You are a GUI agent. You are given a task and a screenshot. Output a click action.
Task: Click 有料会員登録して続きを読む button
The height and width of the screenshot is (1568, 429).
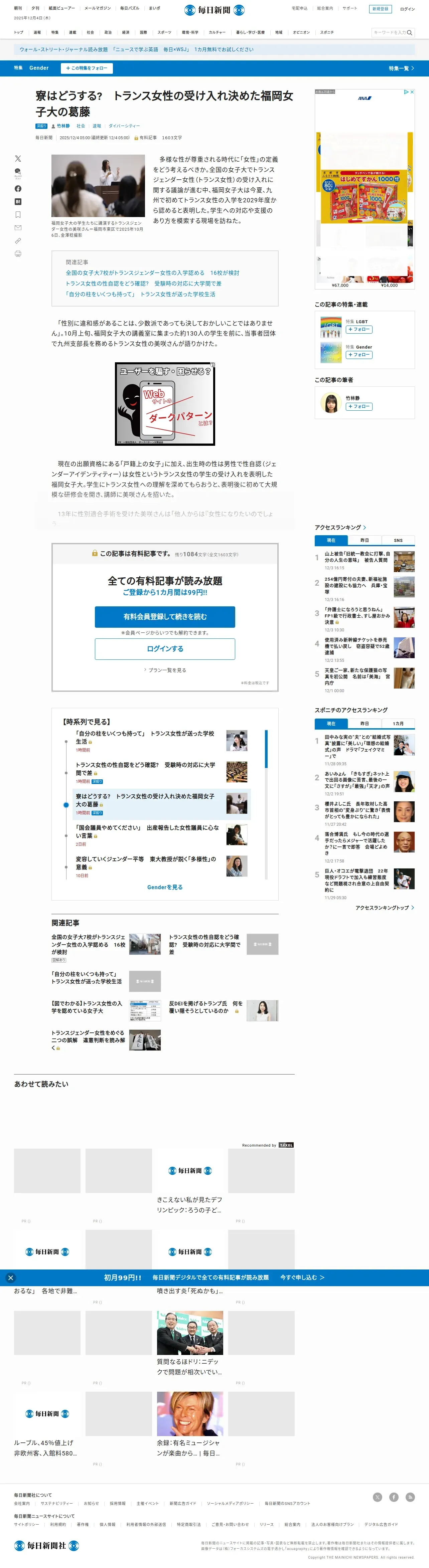[164, 617]
